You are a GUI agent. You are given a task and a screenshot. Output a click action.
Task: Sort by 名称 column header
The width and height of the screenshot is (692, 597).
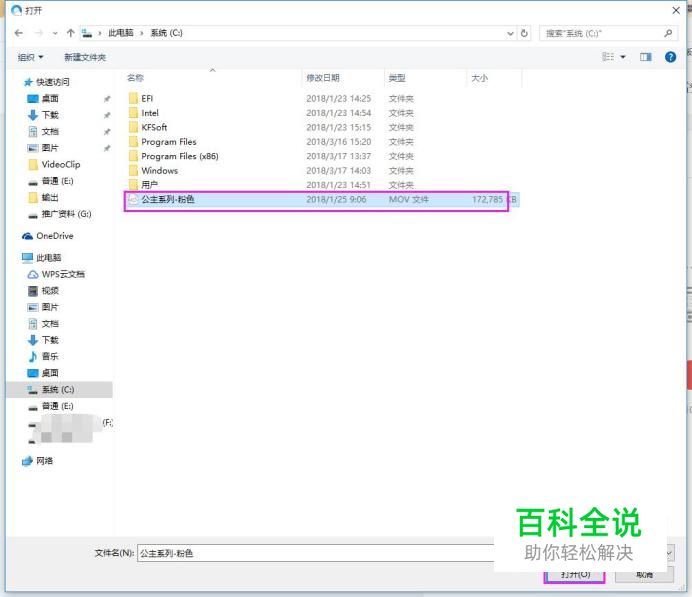[x=135, y=78]
